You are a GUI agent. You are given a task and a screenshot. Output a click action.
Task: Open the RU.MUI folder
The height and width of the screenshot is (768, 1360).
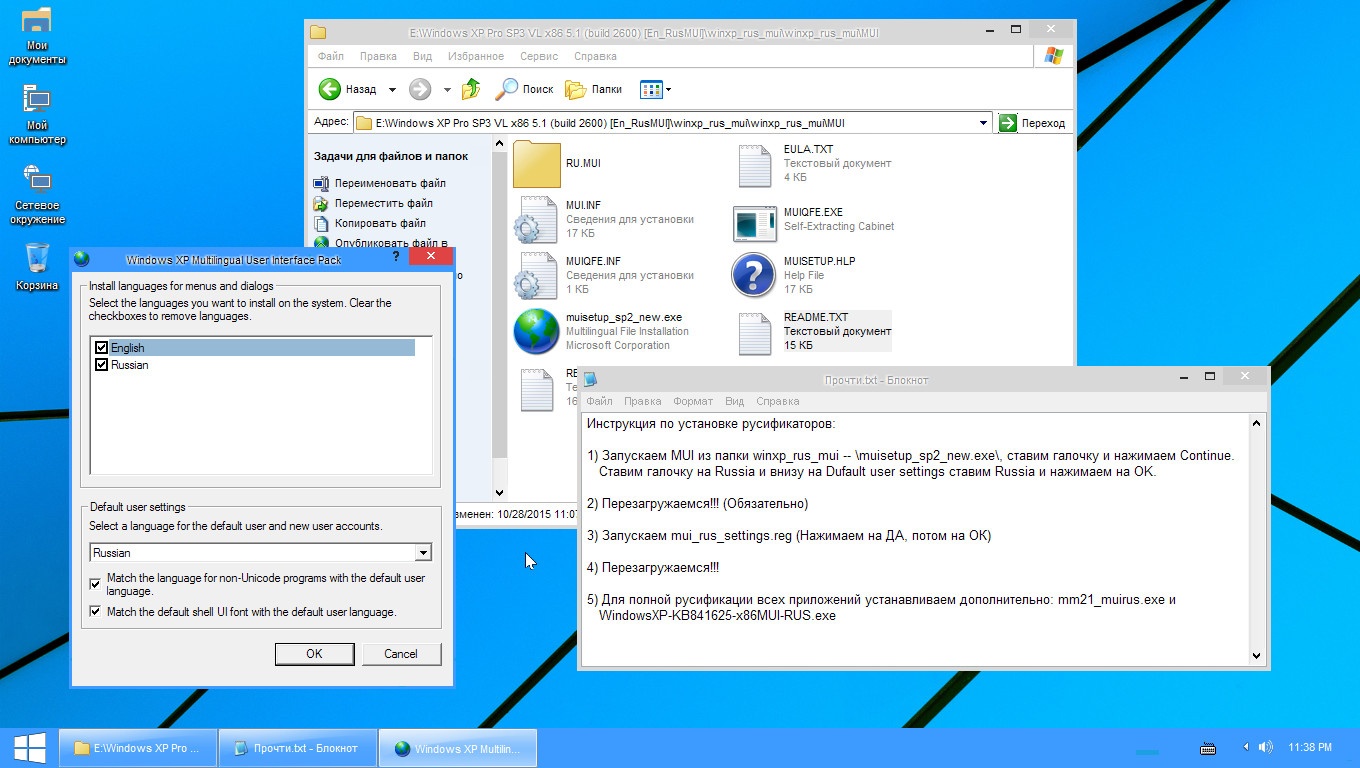pos(536,164)
